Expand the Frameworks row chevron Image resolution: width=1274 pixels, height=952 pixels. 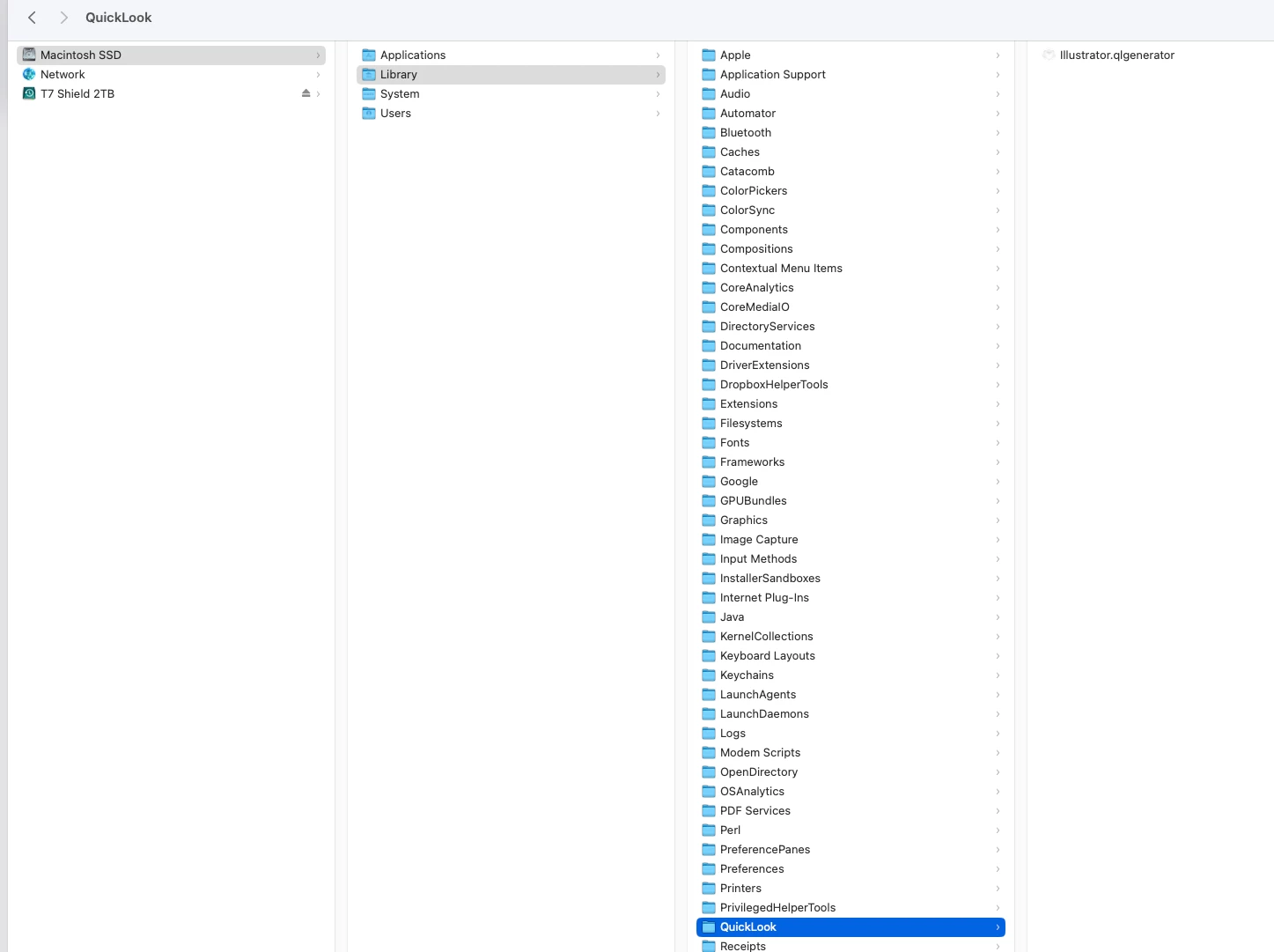(998, 461)
